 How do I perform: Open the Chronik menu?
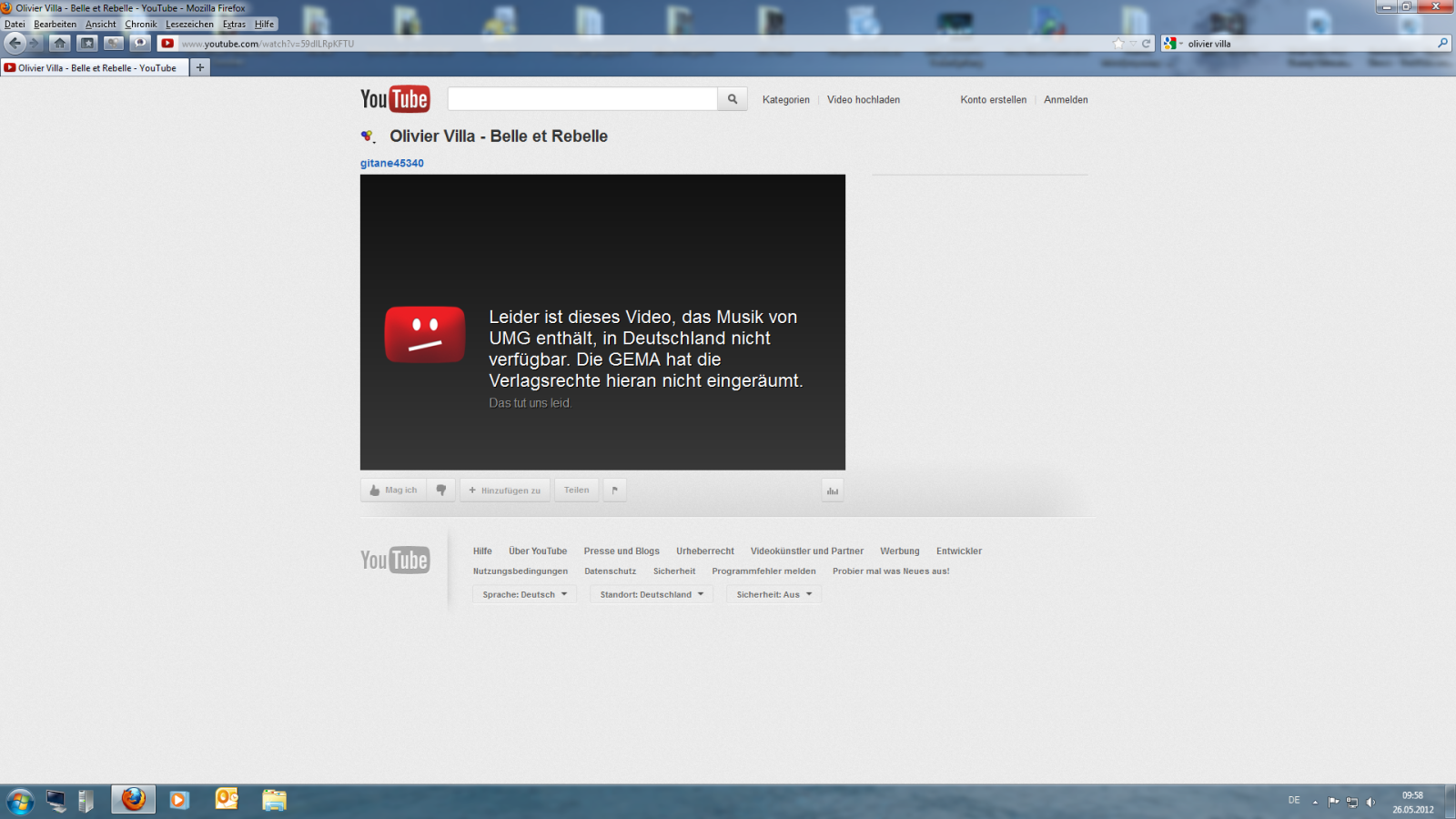[141, 25]
